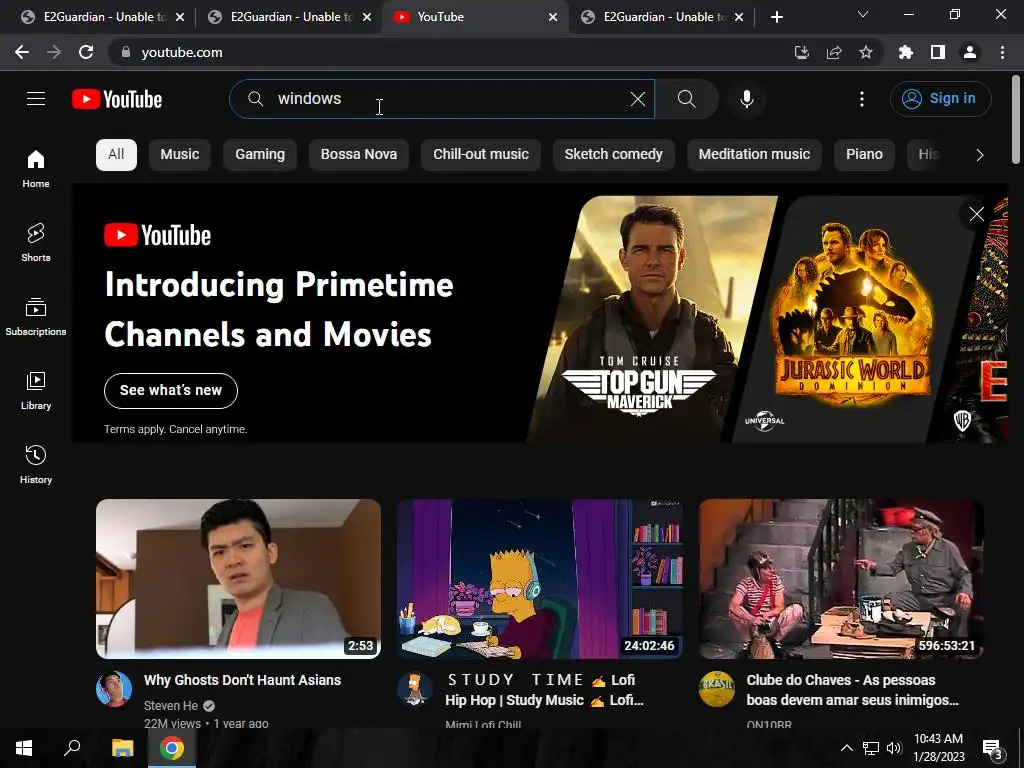Screen dimensions: 1024x768
Task: Open Library in sidebar
Action: coord(36,391)
